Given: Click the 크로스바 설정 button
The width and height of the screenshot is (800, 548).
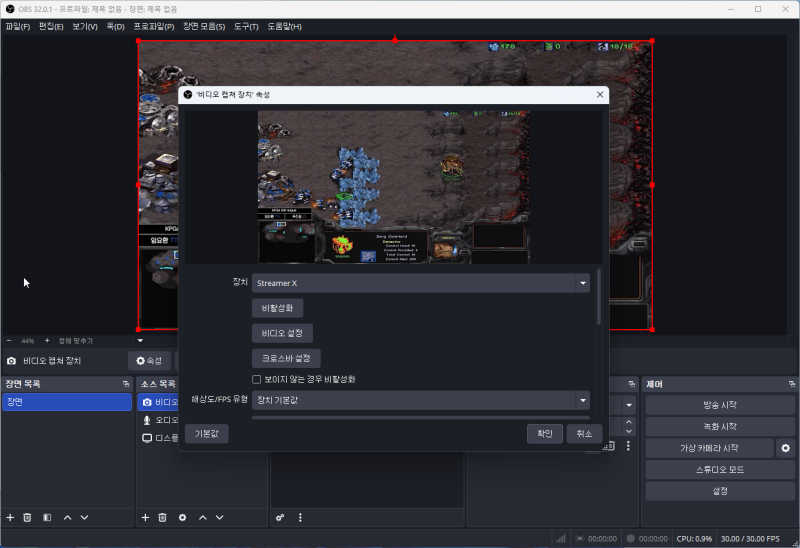Looking at the screenshot, I should (286, 358).
